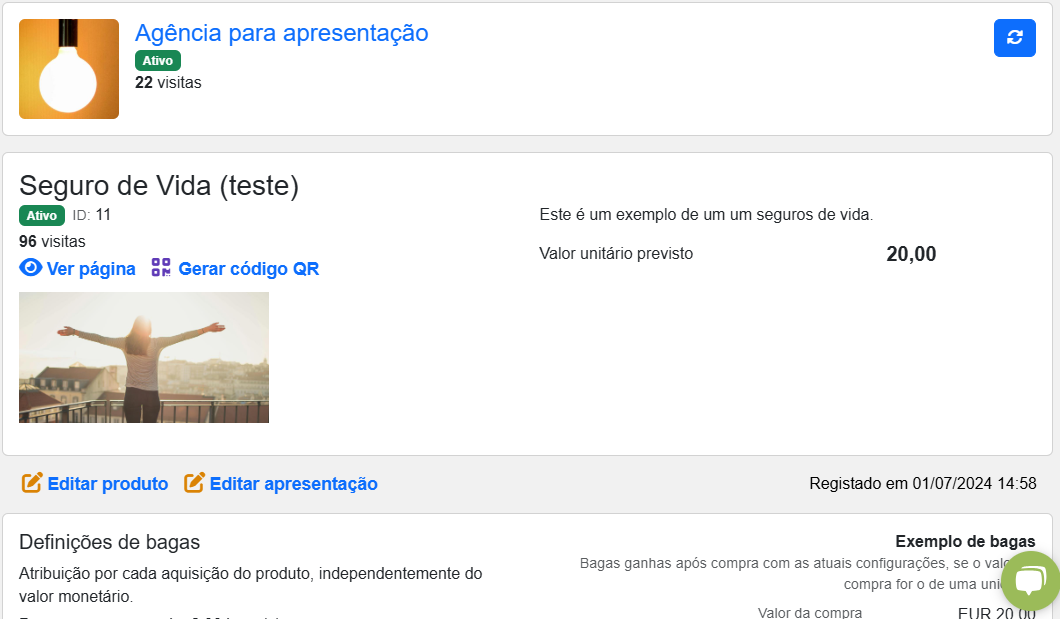
Task: Click the blue refresh icon button
Action: 1014,38
